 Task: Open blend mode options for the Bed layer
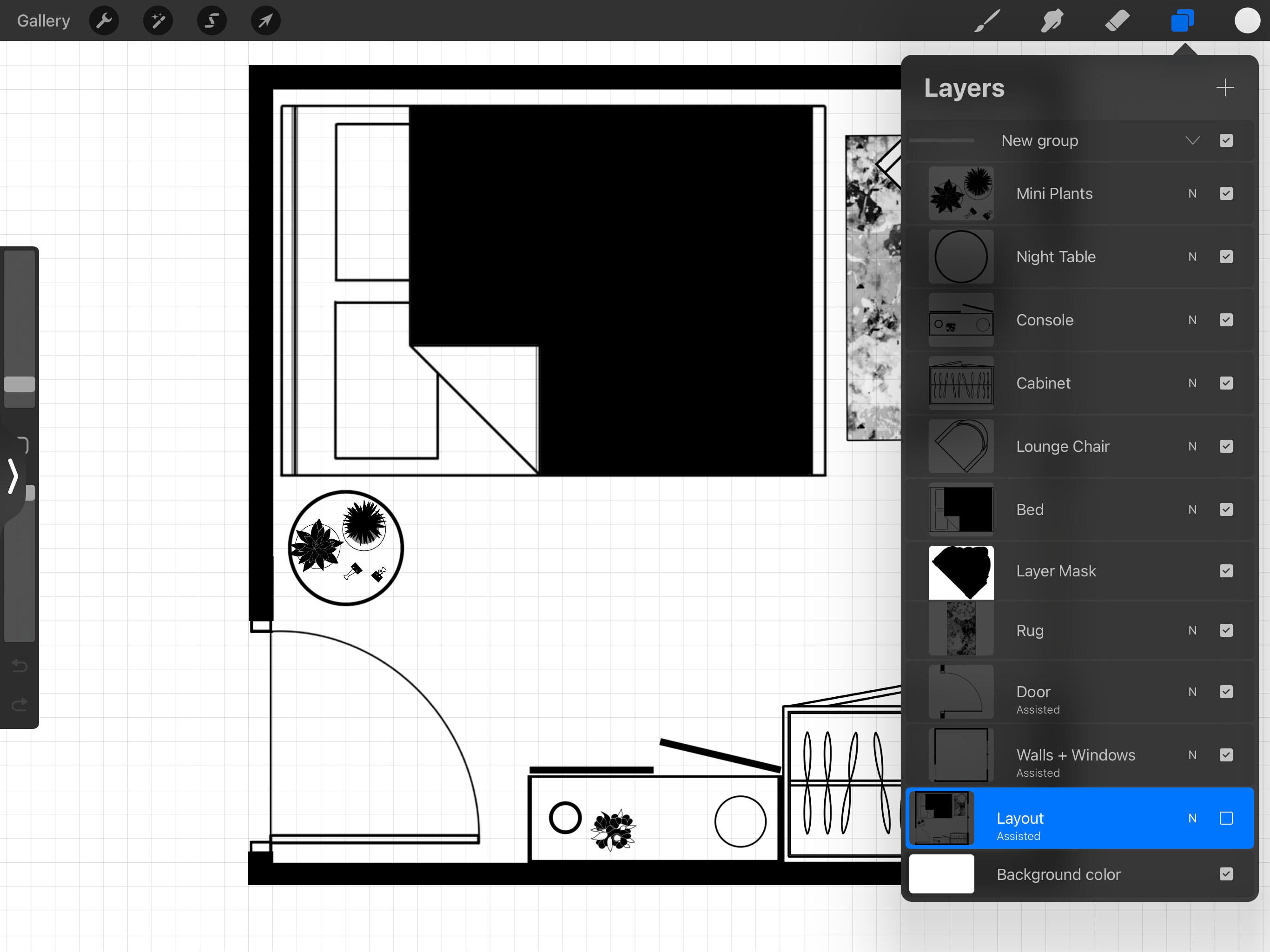click(x=1192, y=509)
